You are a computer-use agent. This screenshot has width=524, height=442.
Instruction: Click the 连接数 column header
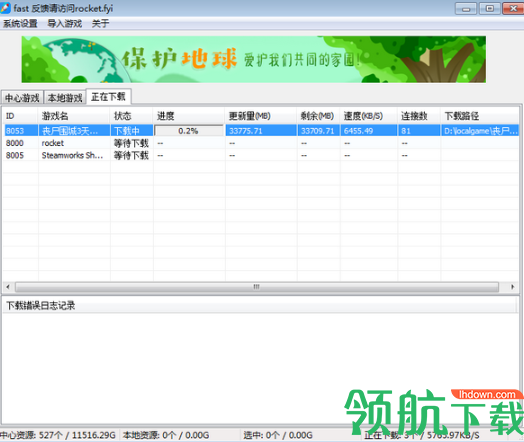419,116
